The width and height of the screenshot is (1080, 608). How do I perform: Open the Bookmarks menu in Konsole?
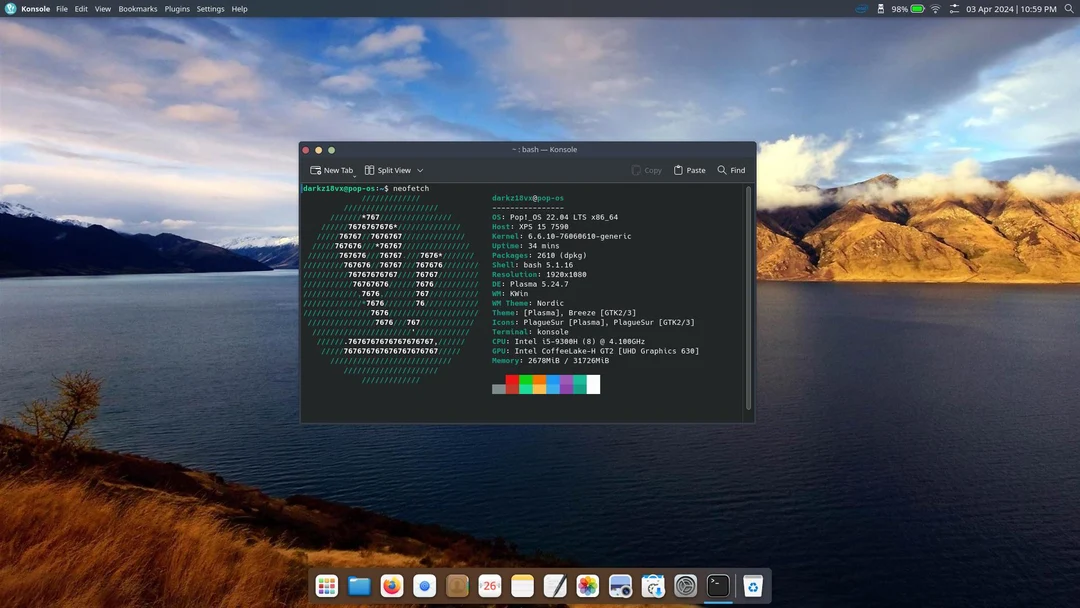tap(138, 8)
